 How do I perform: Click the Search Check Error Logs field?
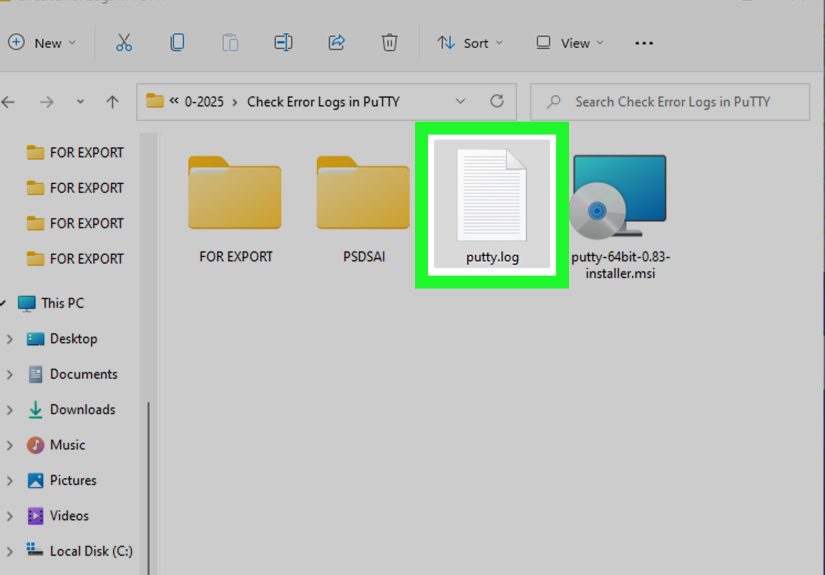click(x=670, y=102)
